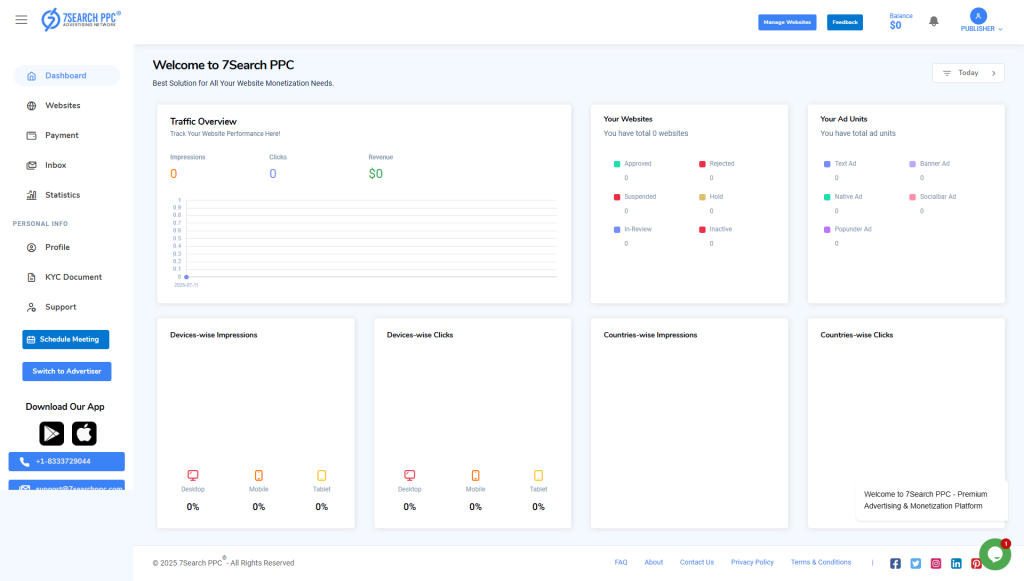1024x581 pixels.
Task: Open the Google Play app icon
Action: click(x=52, y=433)
